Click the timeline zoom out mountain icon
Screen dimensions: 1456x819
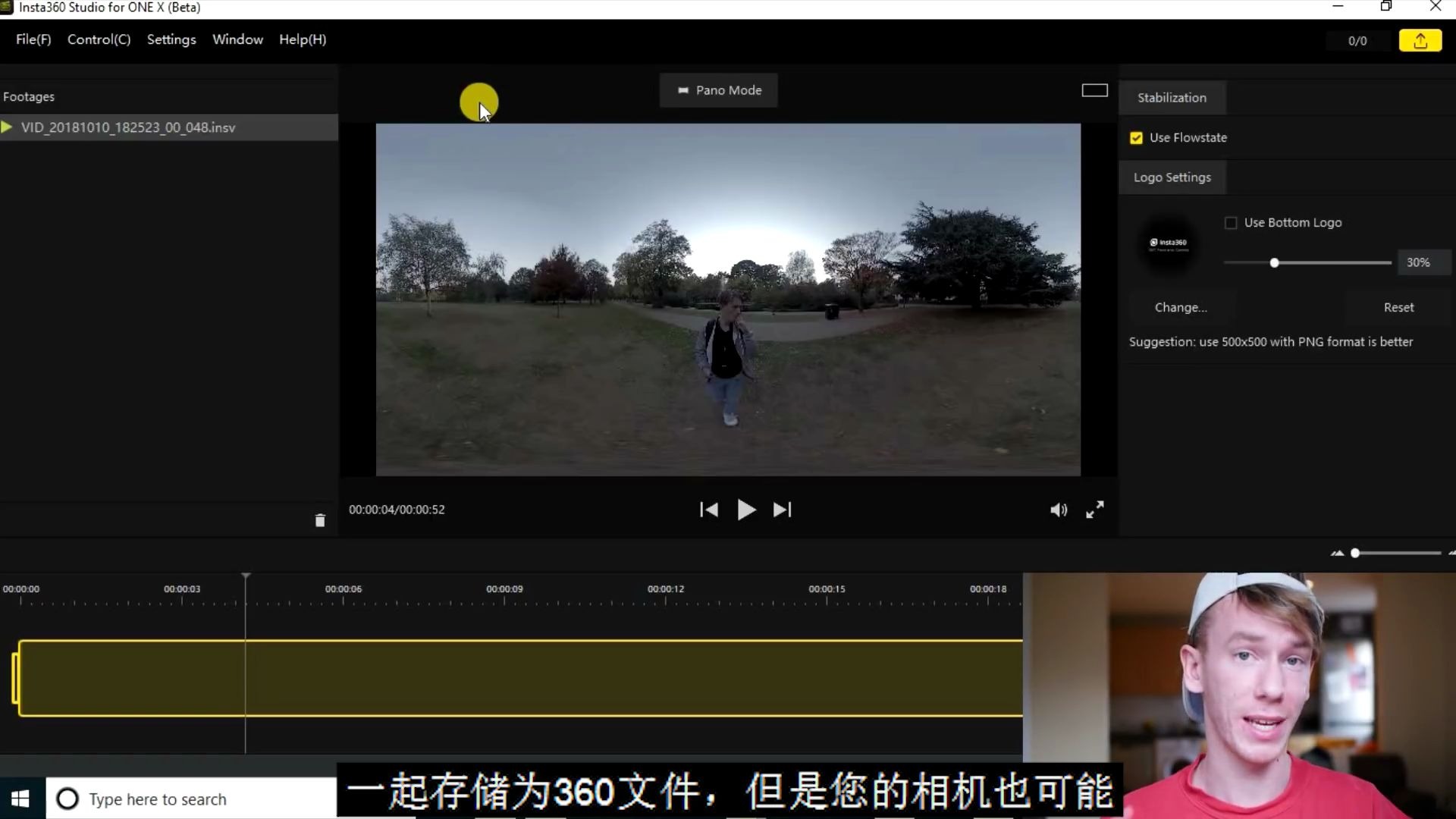1337,553
